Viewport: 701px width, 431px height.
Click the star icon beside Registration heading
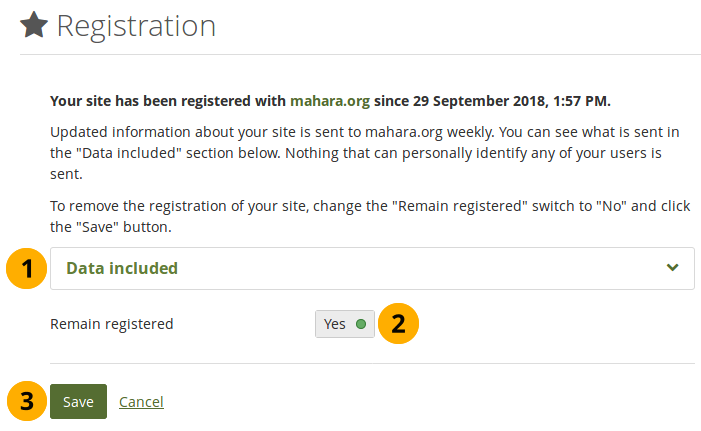tap(34, 26)
